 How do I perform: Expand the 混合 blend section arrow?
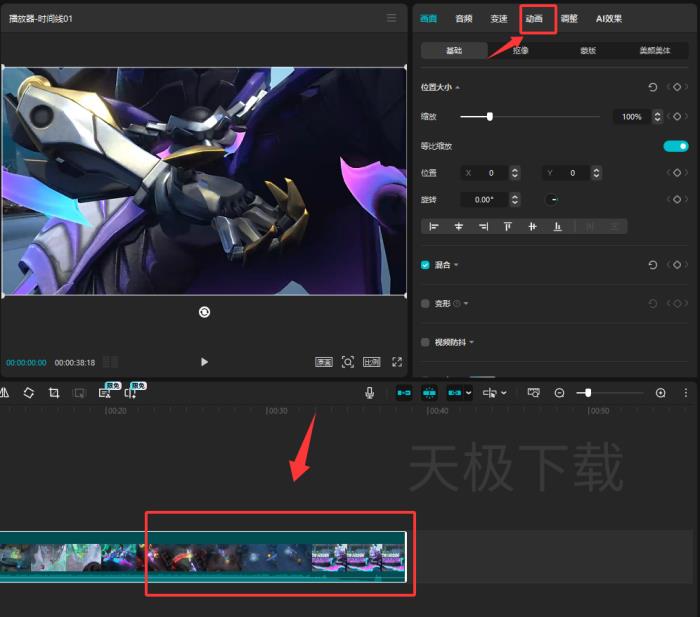tap(457, 265)
